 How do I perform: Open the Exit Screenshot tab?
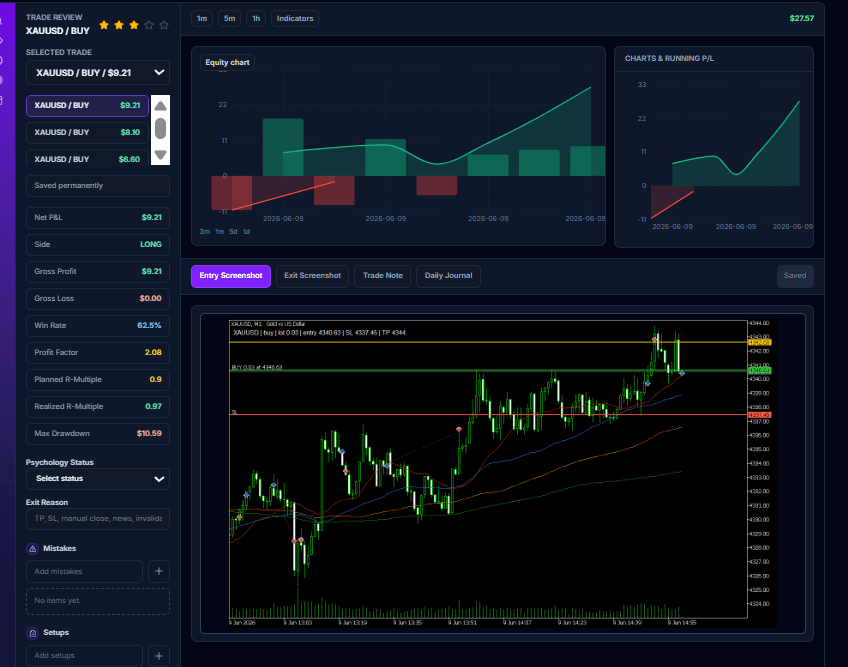coord(313,276)
